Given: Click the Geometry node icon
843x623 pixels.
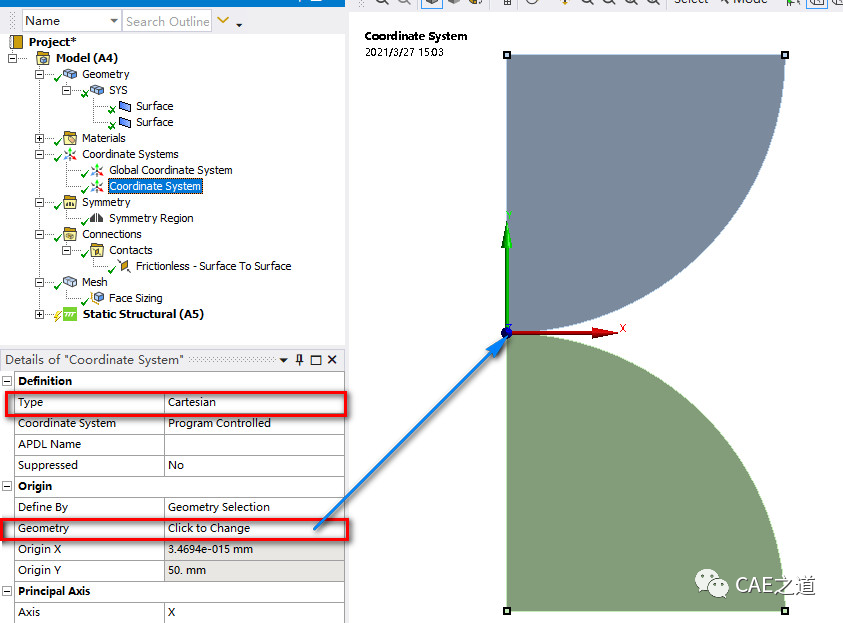Looking at the screenshot, I should tap(70, 74).
